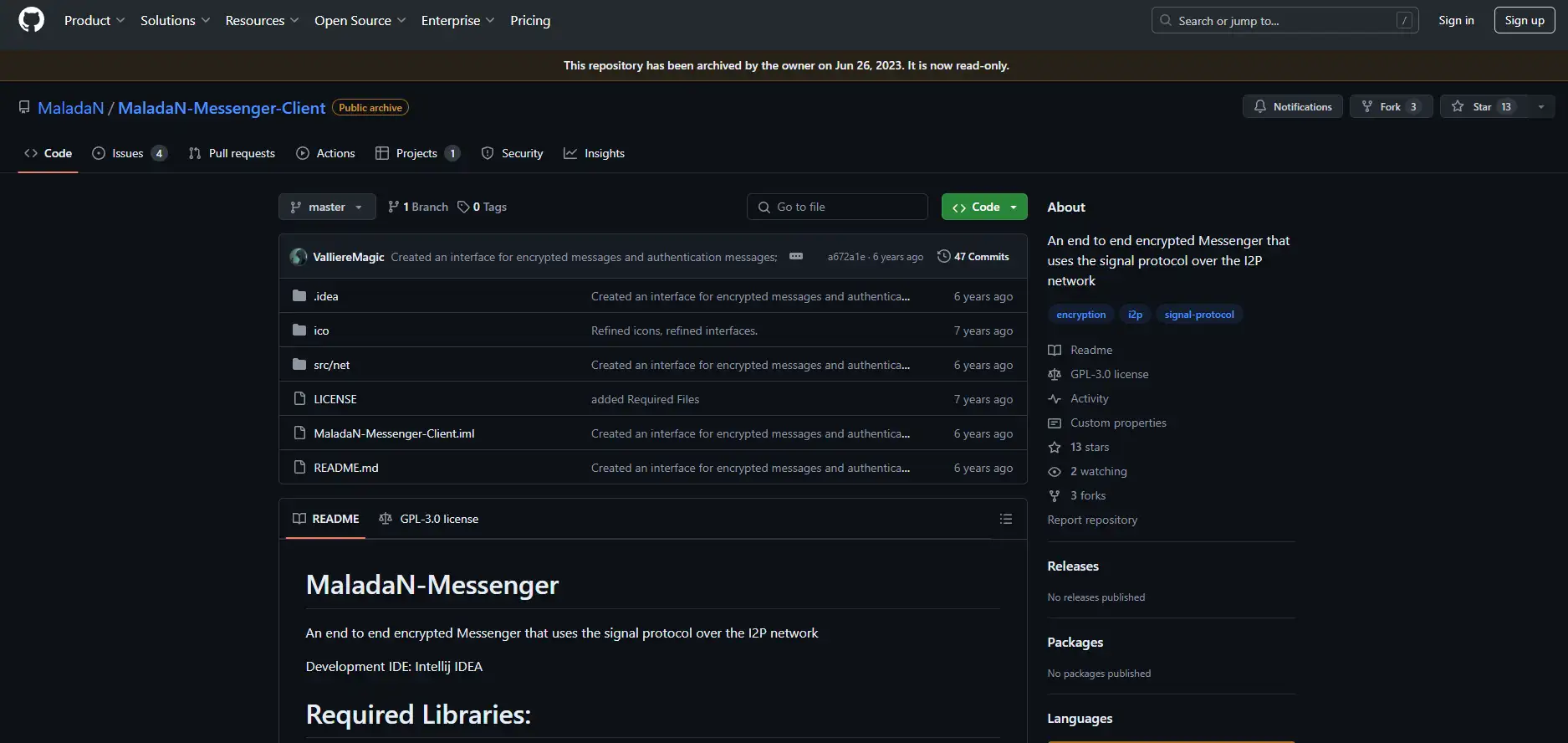The height and width of the screenshot is (743, 1568).
Task: Switch to the Security tab
Action: point(512,153)
